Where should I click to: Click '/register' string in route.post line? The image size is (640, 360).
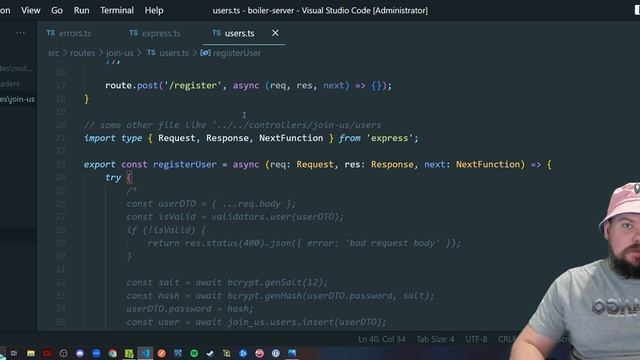point(193,86)
